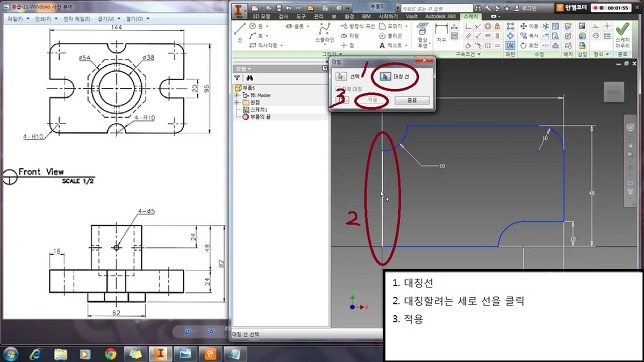Click the Project Geometry (형상 투영) tool

pos(423,35)
